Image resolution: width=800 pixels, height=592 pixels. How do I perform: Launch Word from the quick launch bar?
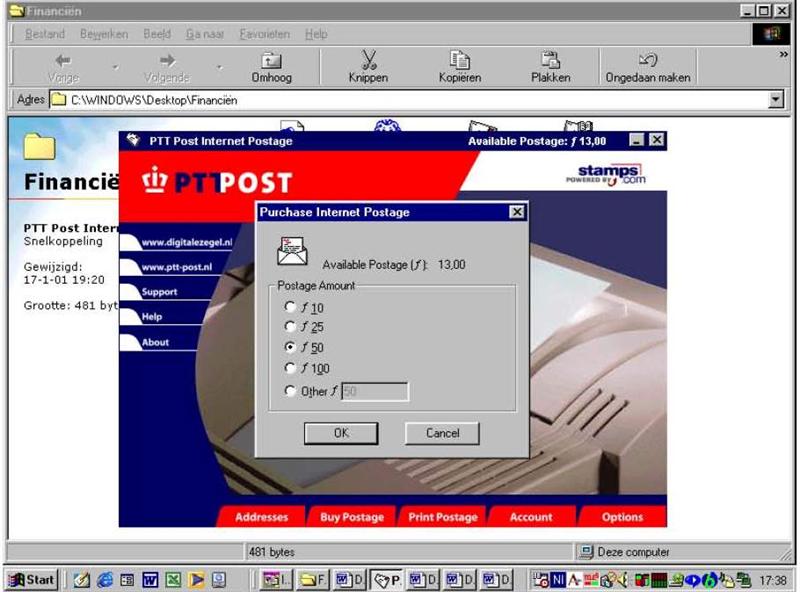pos(150,580)
